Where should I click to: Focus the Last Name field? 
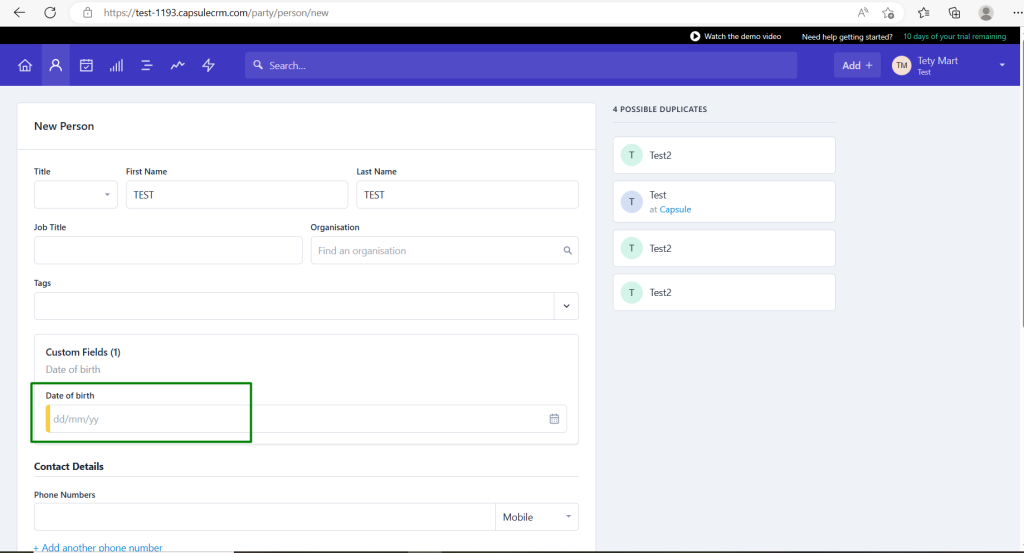point(468,195)
